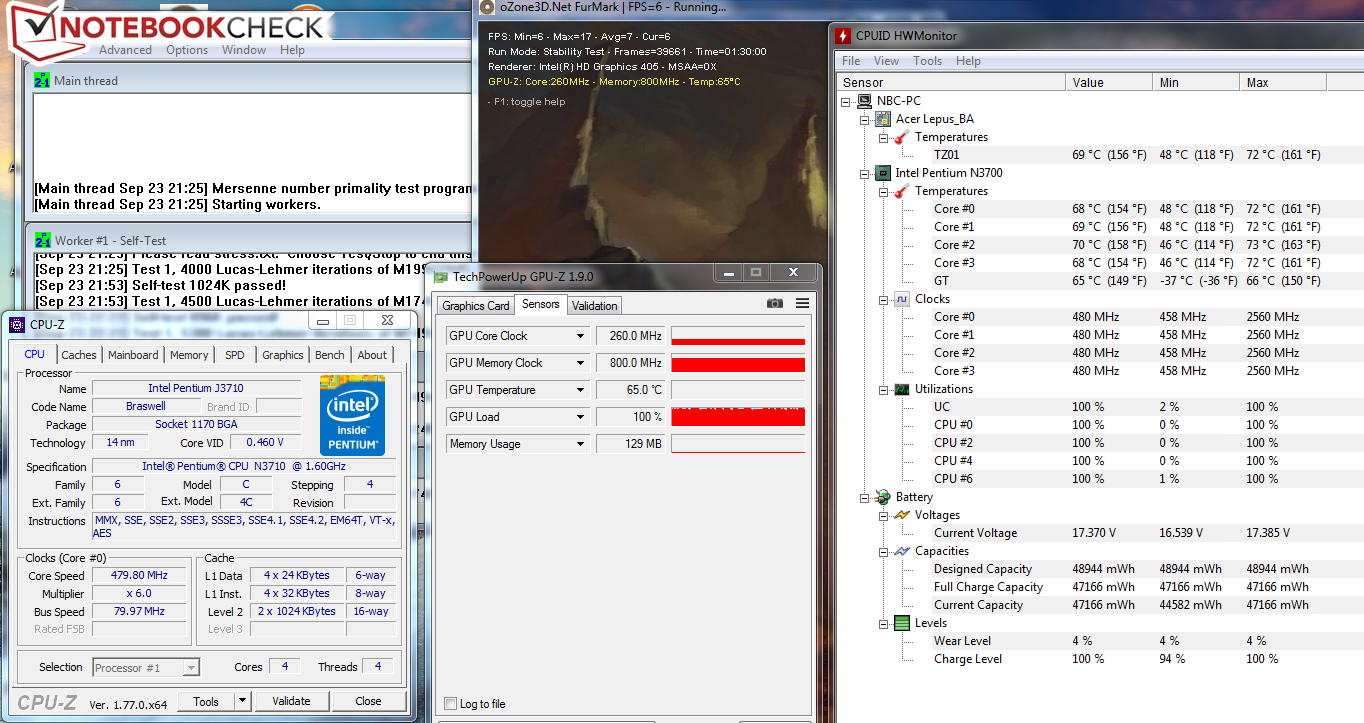Screen dimensions: 1364x723
Task: Open the GPU Core Clock sensor dropdown
Action: tap(580, 336)
